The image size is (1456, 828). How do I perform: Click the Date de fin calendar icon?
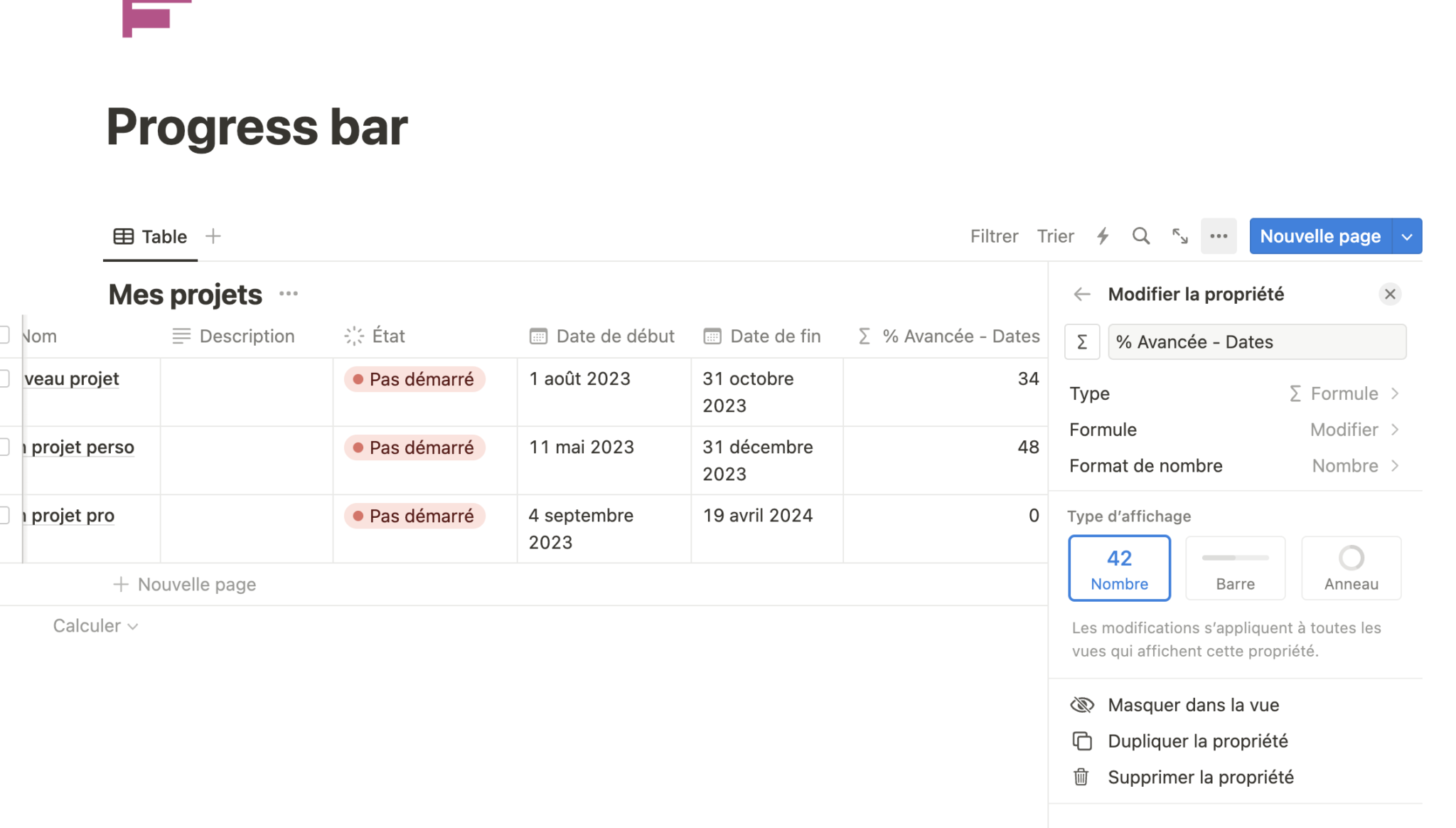(x=712, y=336)
